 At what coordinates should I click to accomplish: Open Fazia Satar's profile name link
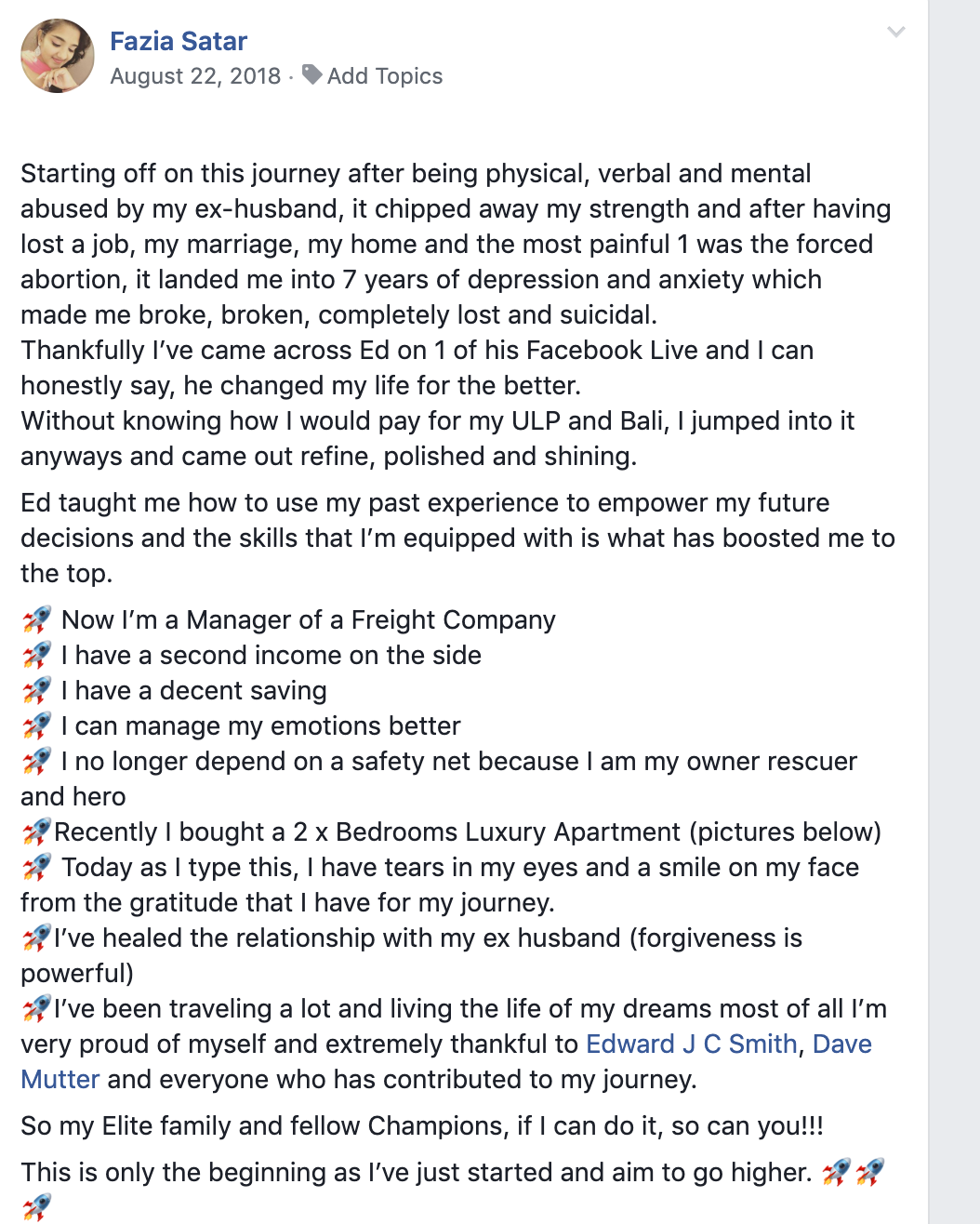tap(179, 41)
